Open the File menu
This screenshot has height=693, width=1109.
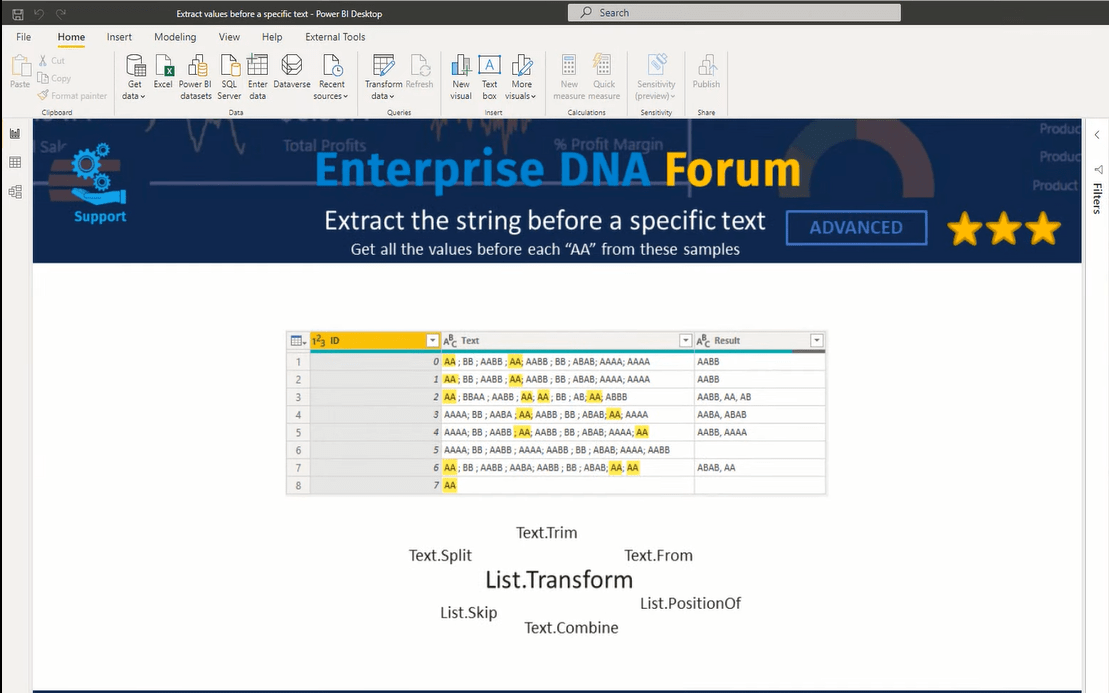(23, 37)
